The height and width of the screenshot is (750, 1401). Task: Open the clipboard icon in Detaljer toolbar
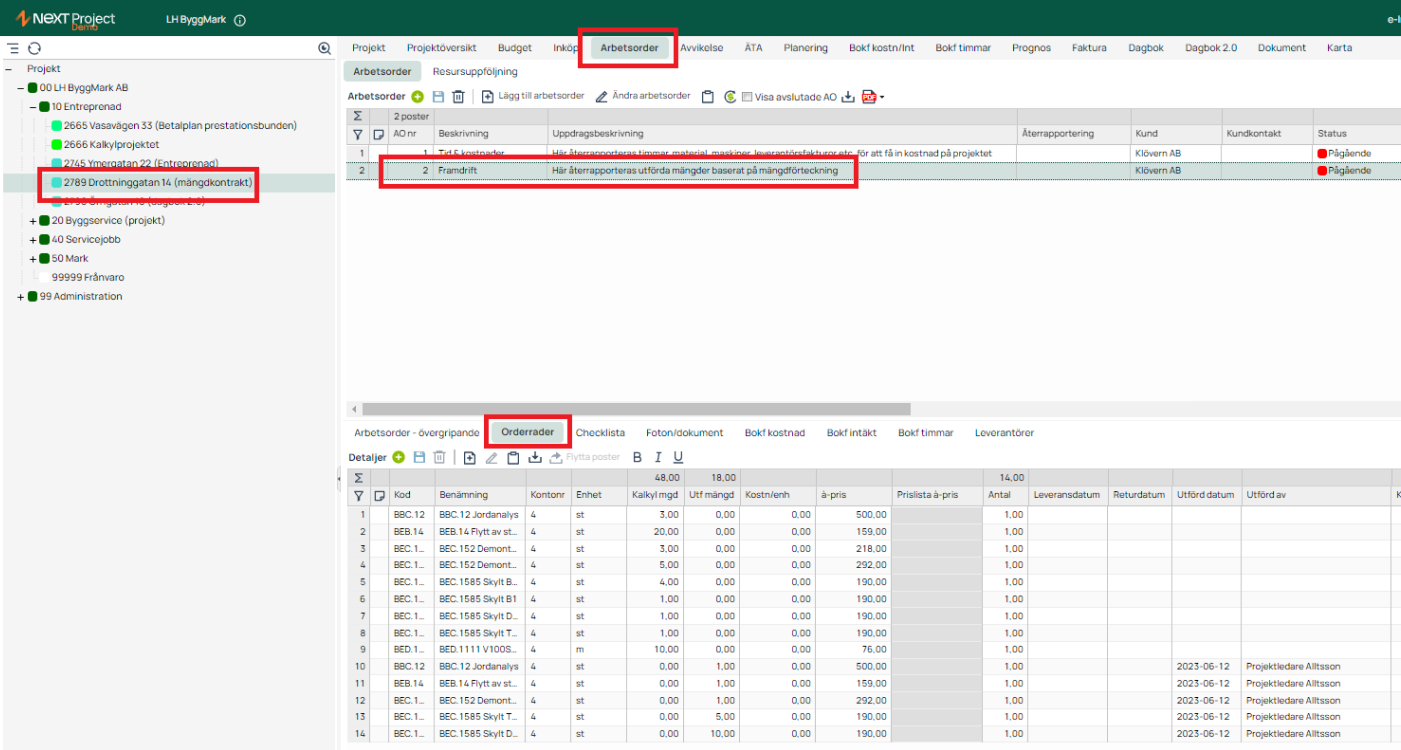coord(513,457)
